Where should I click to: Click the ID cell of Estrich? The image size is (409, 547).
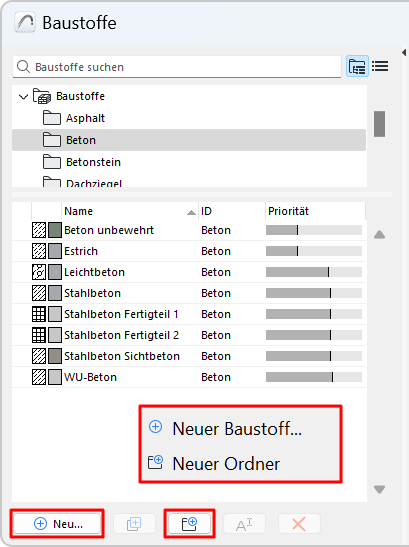[216, 251]
